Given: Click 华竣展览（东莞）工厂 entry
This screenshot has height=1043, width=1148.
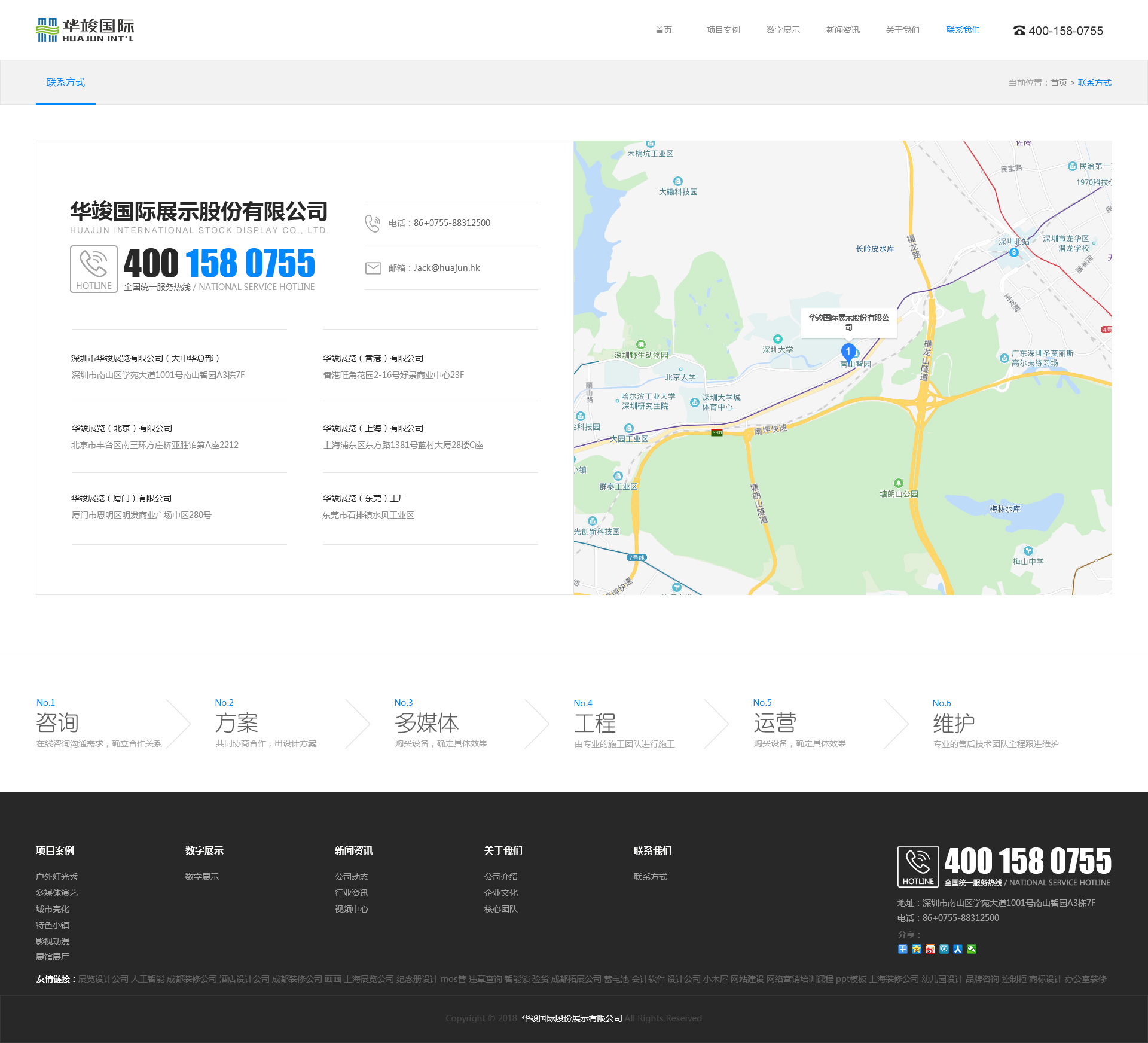Looking at the screenshot, I should click(365, 498).
